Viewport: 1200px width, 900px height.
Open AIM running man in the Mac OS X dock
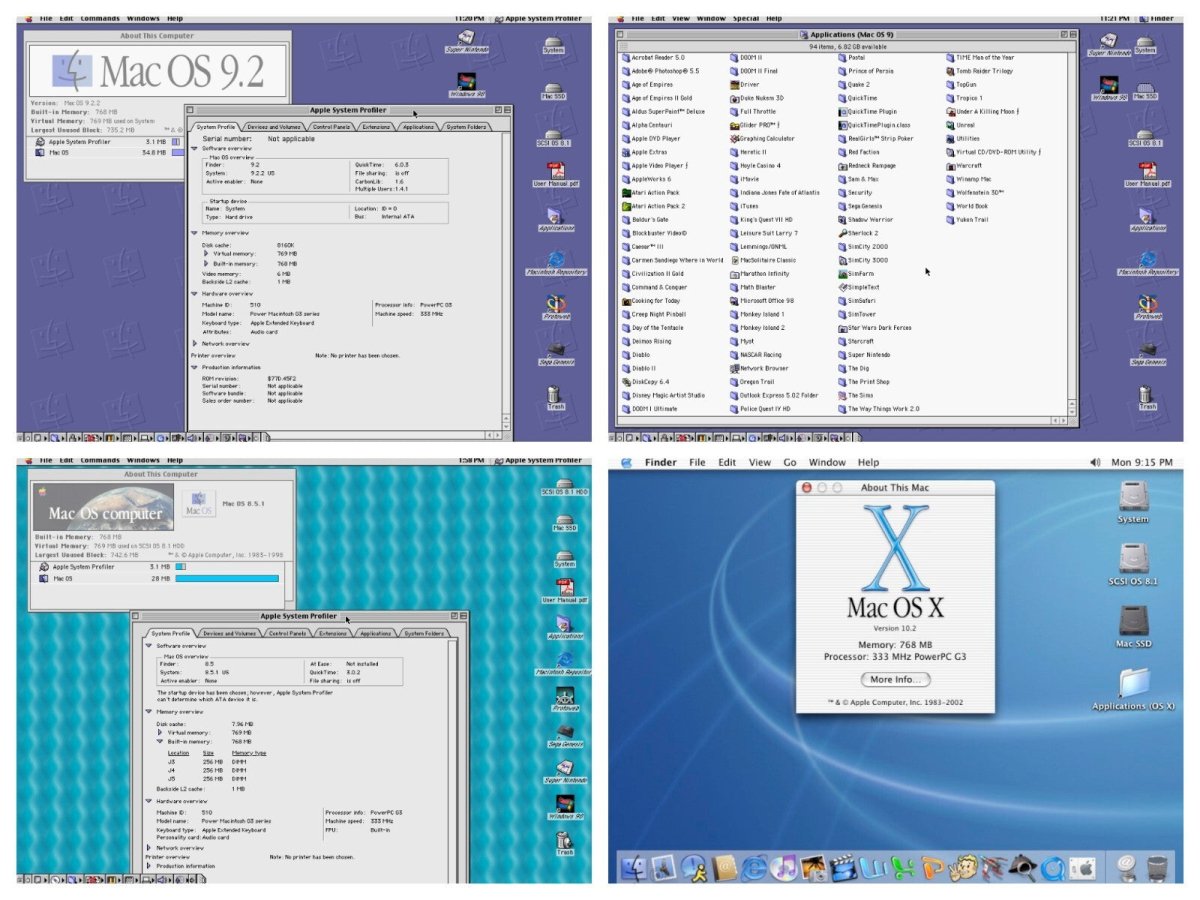694,868
